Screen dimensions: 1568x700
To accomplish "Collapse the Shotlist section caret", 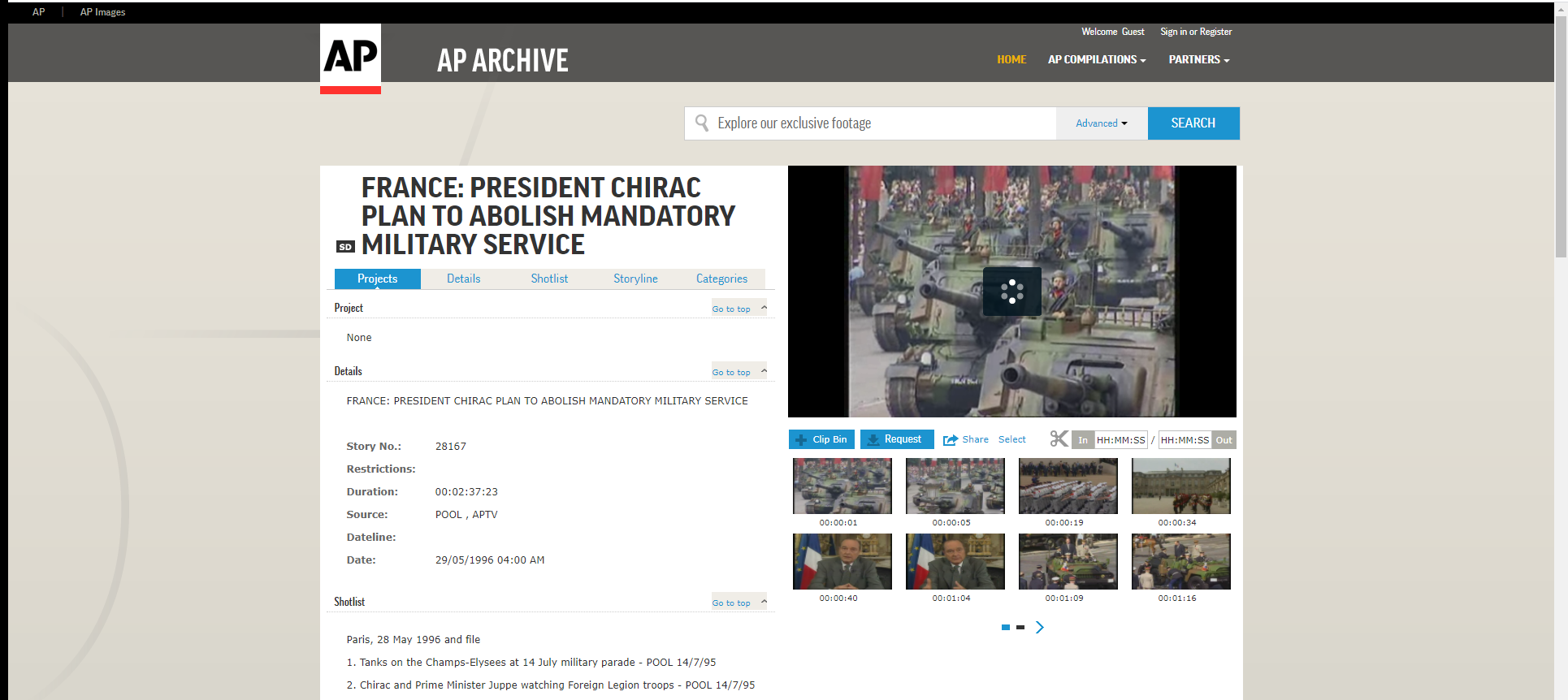I will point(764,602).
